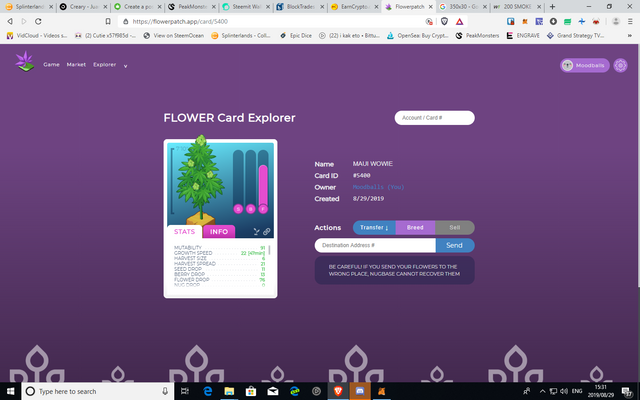
Task: Click the Brave Shields lion icon
Action: (444, 21)
